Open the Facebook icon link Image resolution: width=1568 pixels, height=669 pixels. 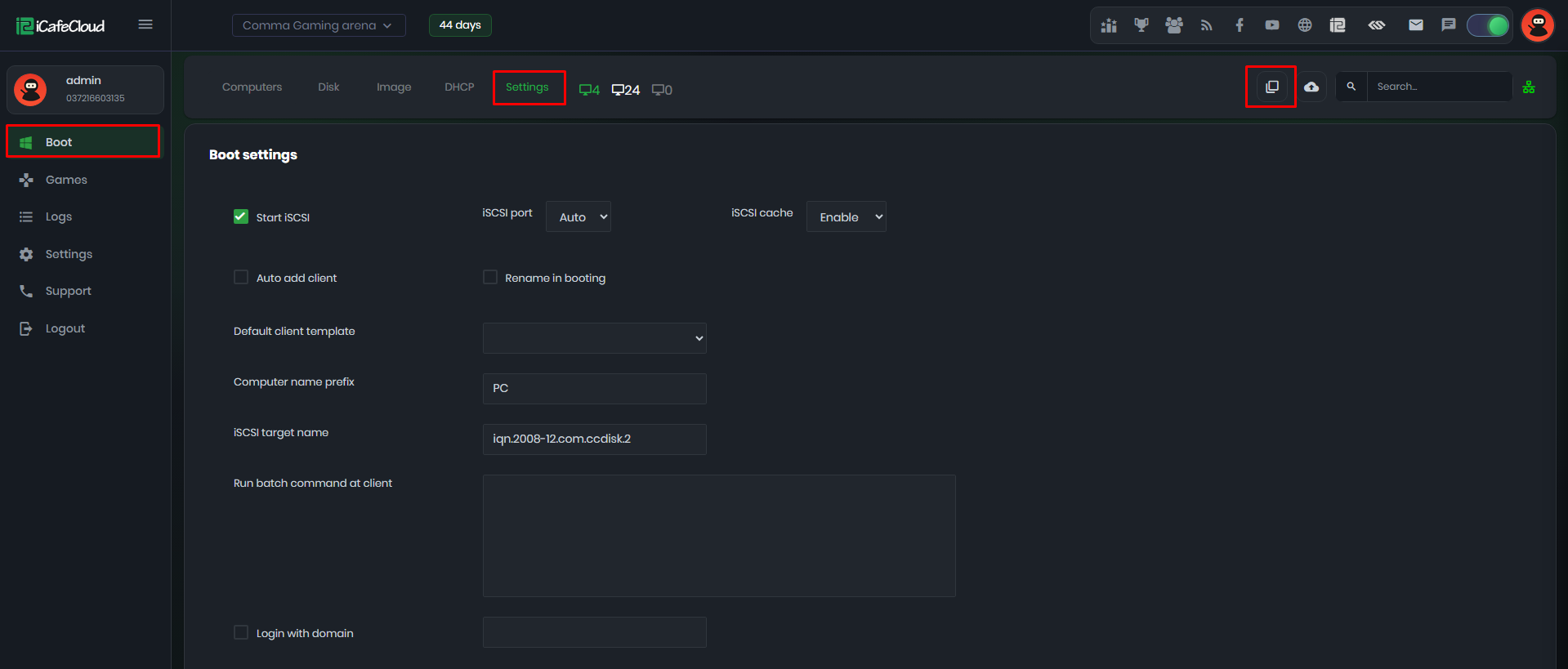pyautogui.click(x=1240, y=25)
